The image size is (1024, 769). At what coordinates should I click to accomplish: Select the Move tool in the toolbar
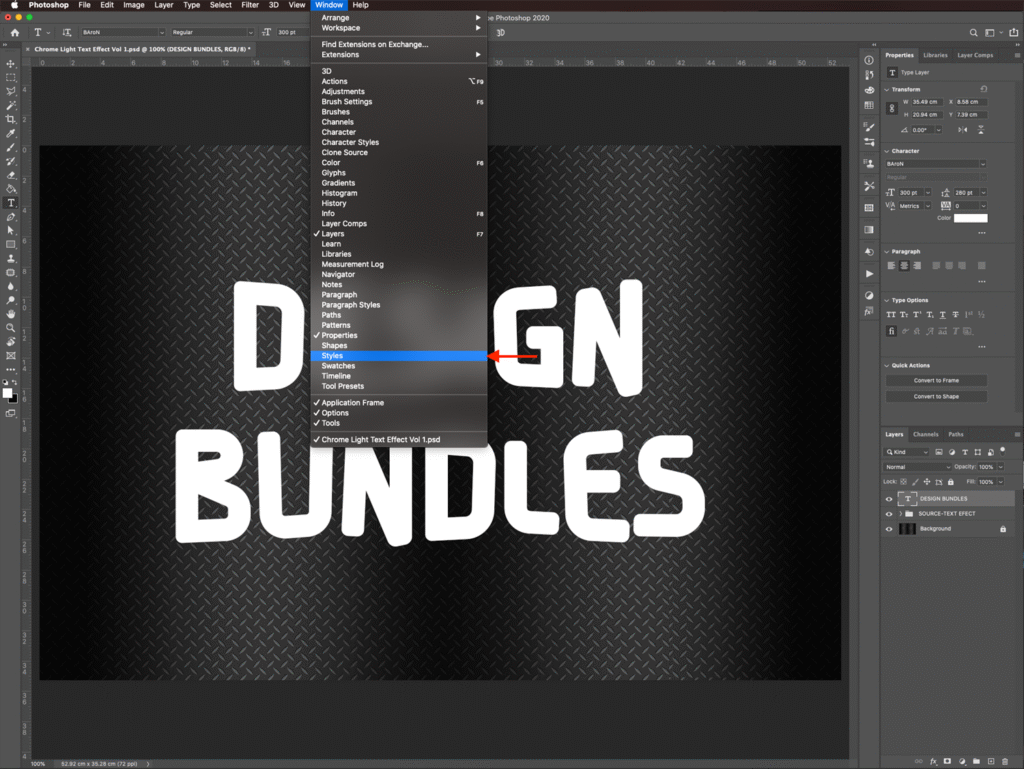[11, 64]
